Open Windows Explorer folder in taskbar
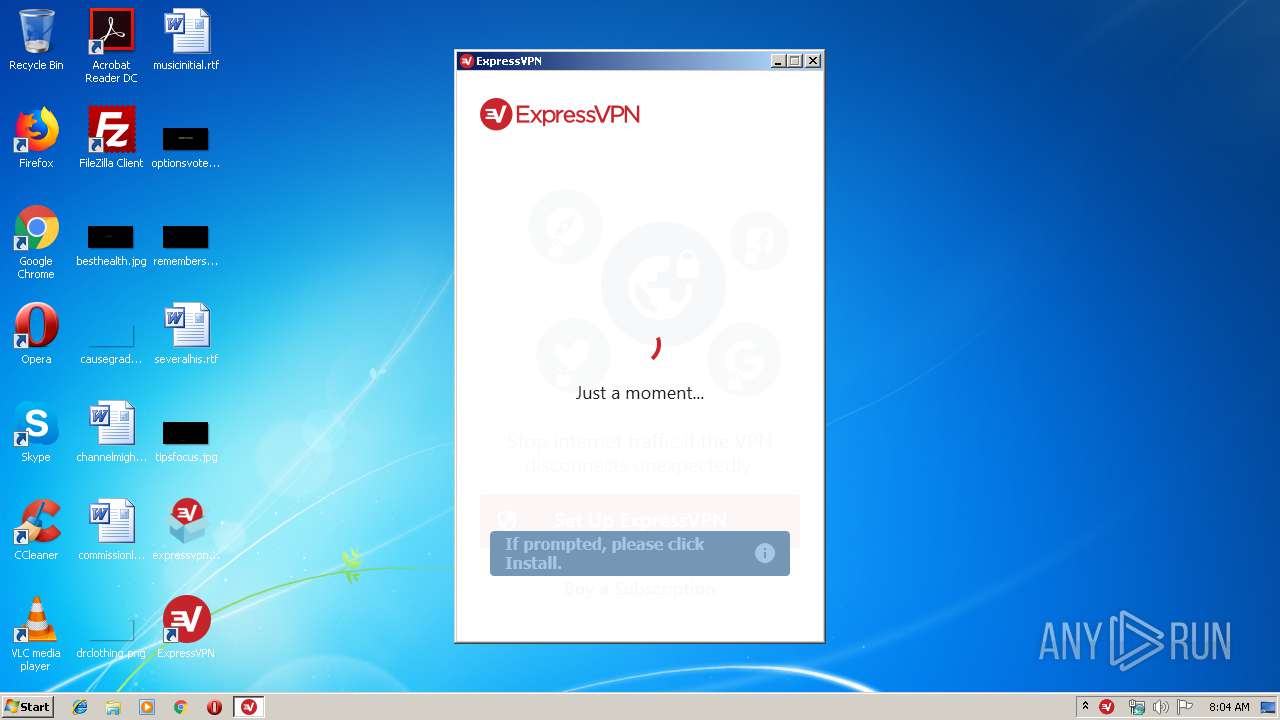This screenshot has width=1280, height=720. pos(113,707)
